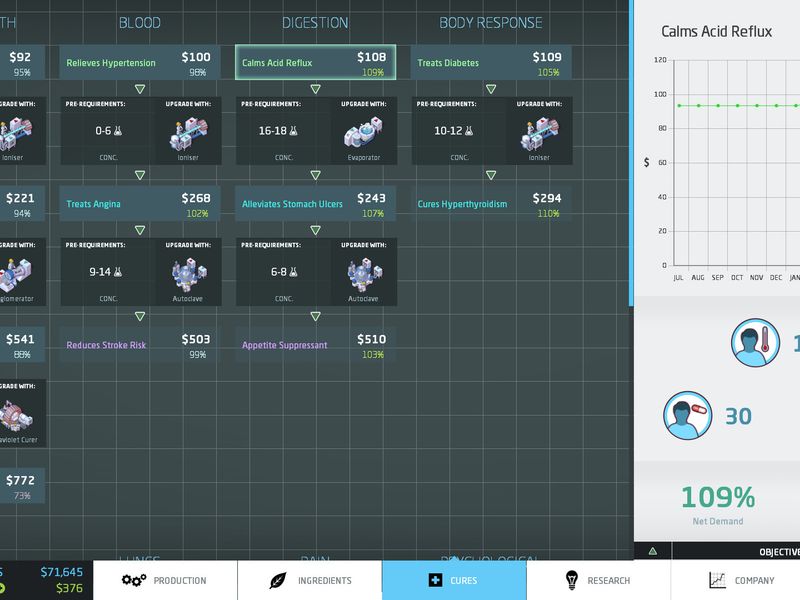This screenshot has width=800, height=600.
Task: Click the $376 income value
Action: coord(69,588)
